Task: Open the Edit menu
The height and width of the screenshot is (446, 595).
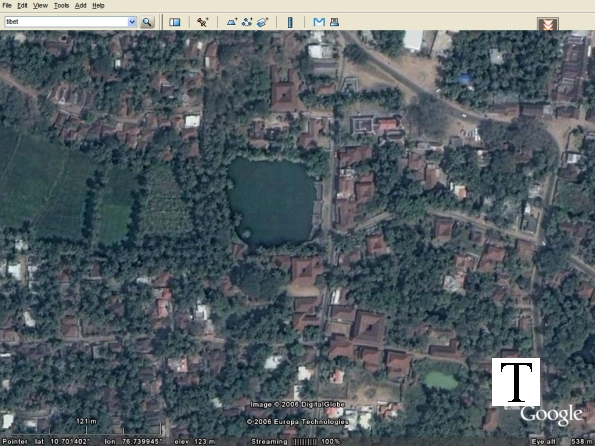Action: click(22, 6)
